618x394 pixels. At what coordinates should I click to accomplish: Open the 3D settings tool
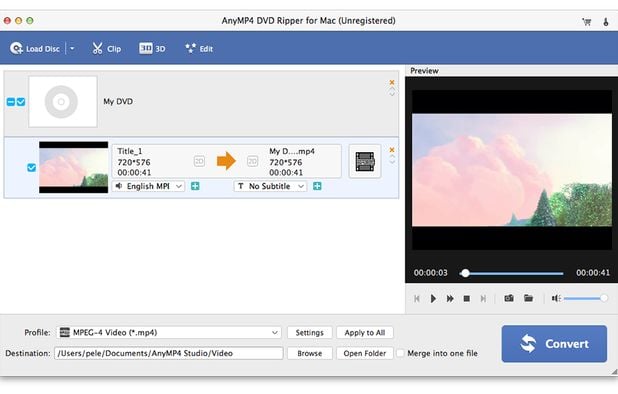coord(152,48)
